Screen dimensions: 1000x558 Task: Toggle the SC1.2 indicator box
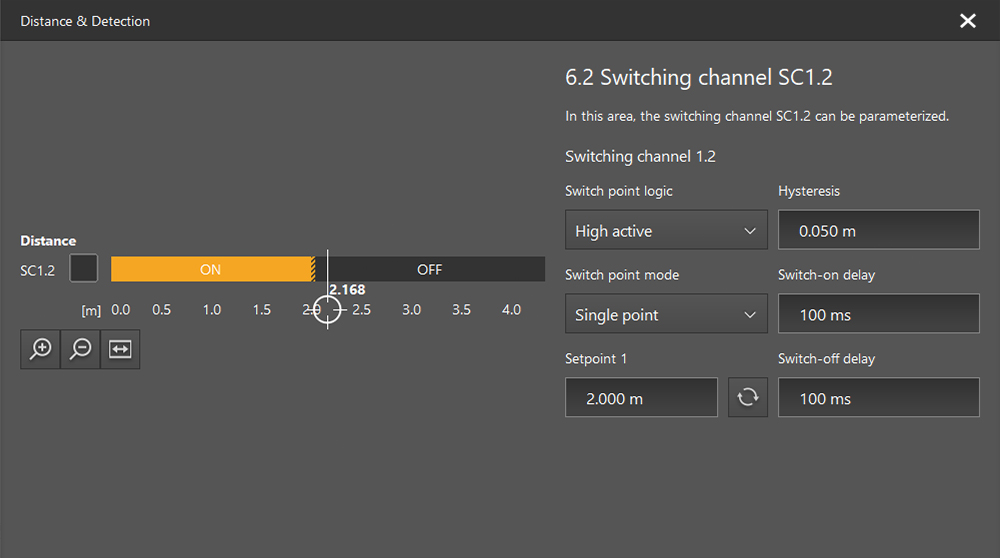[x=83, y=269]
